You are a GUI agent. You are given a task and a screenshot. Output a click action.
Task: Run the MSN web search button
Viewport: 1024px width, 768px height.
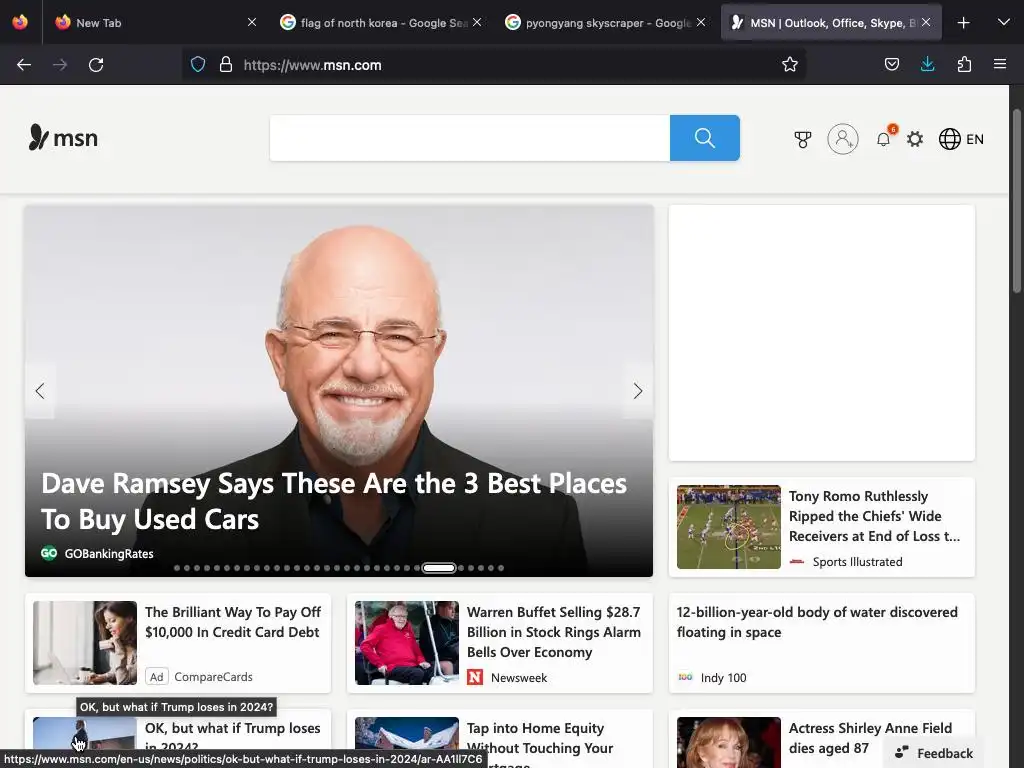point(705,138)
